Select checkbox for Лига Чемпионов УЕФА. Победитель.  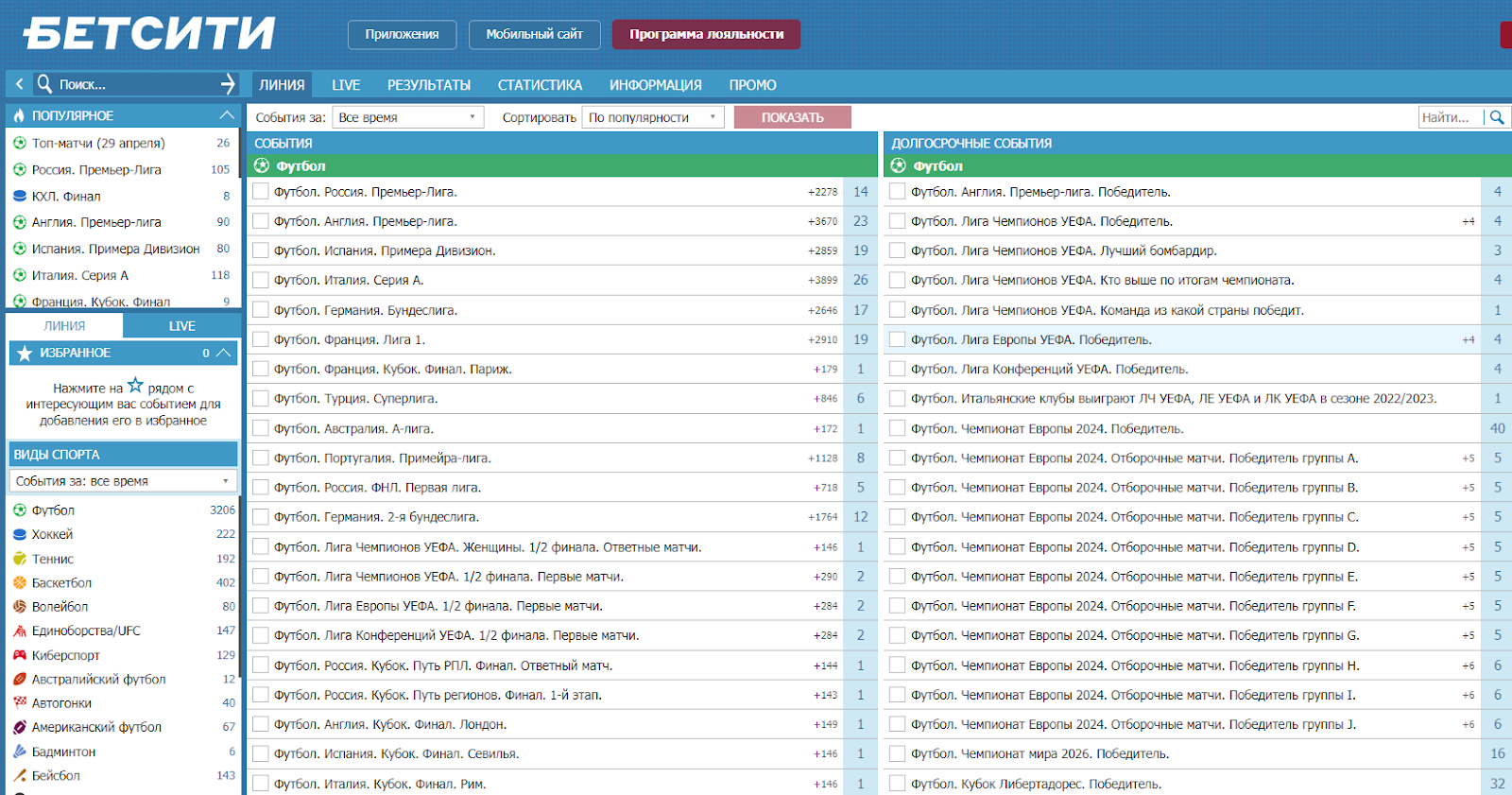(x=898, y=220)
